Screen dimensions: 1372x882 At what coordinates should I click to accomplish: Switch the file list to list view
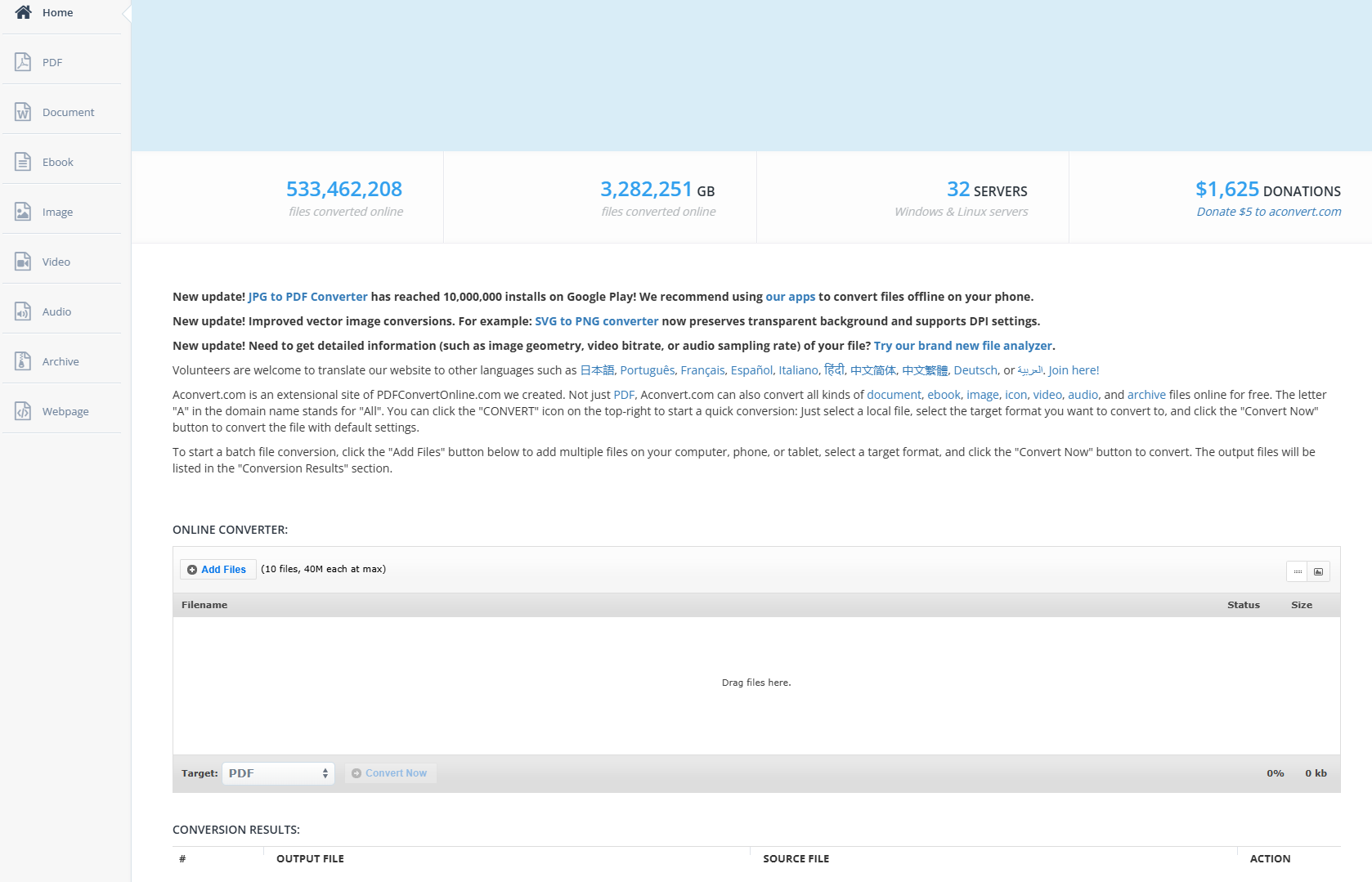tap(1298, 571)
